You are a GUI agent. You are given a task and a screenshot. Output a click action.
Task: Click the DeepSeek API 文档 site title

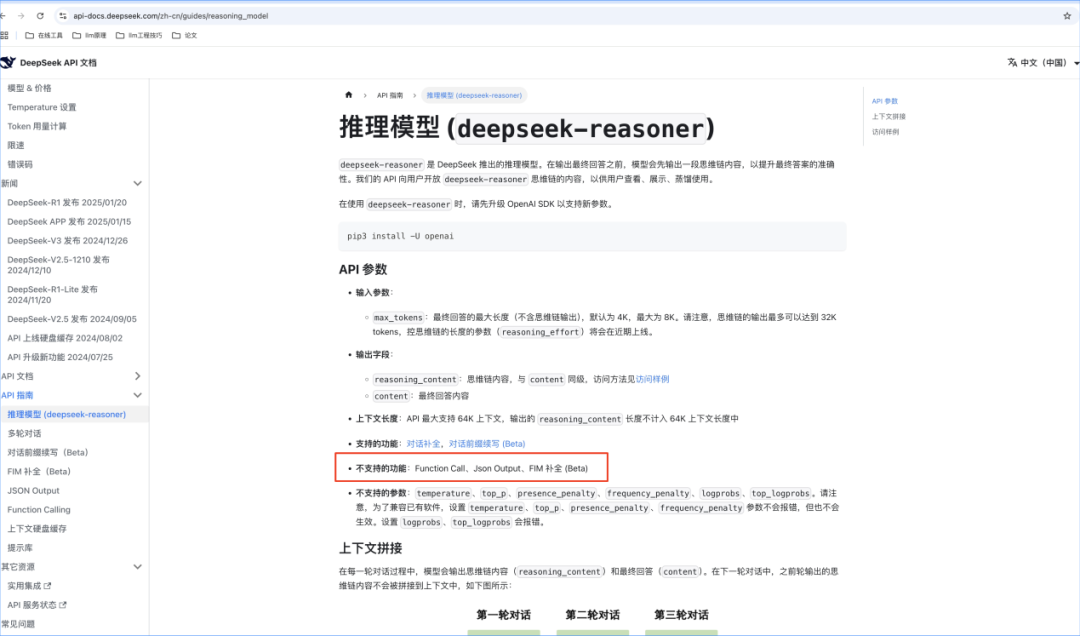pos(59,63)
